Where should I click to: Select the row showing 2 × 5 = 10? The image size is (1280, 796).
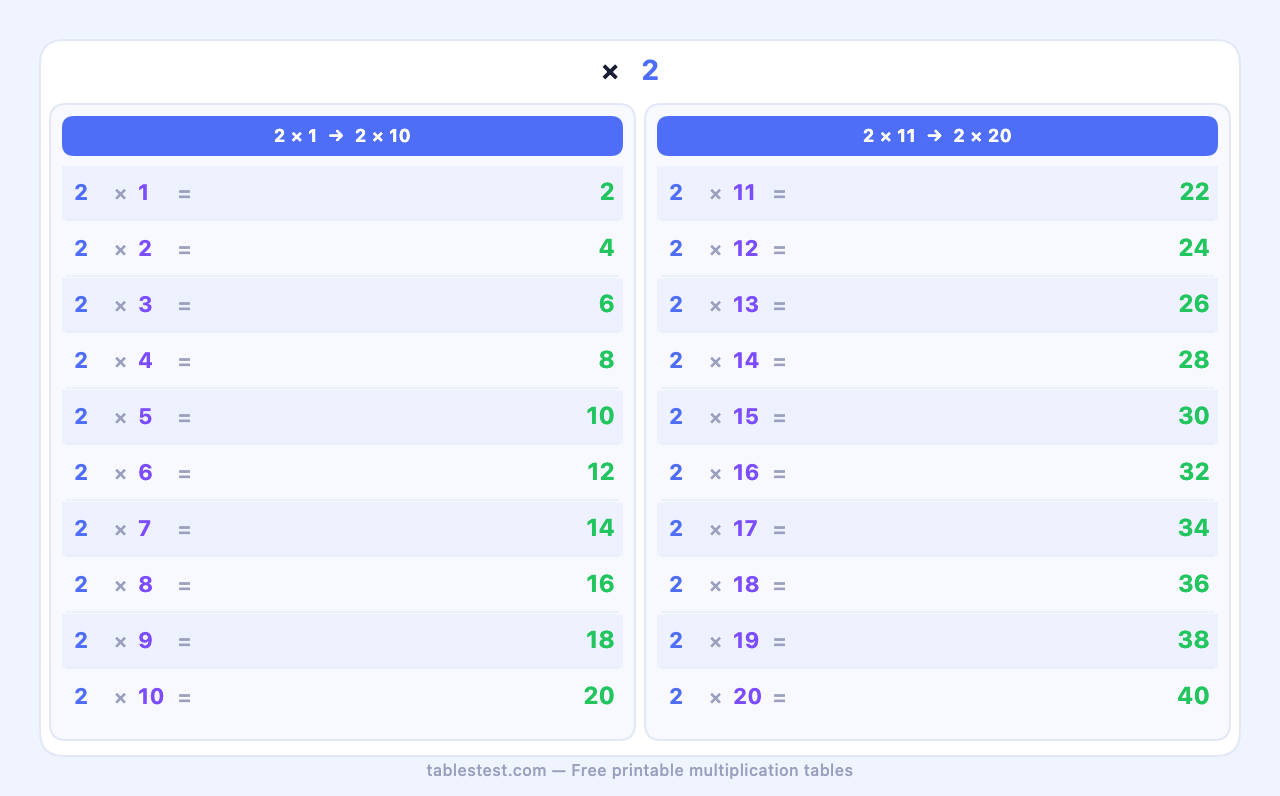pos(342,416)
